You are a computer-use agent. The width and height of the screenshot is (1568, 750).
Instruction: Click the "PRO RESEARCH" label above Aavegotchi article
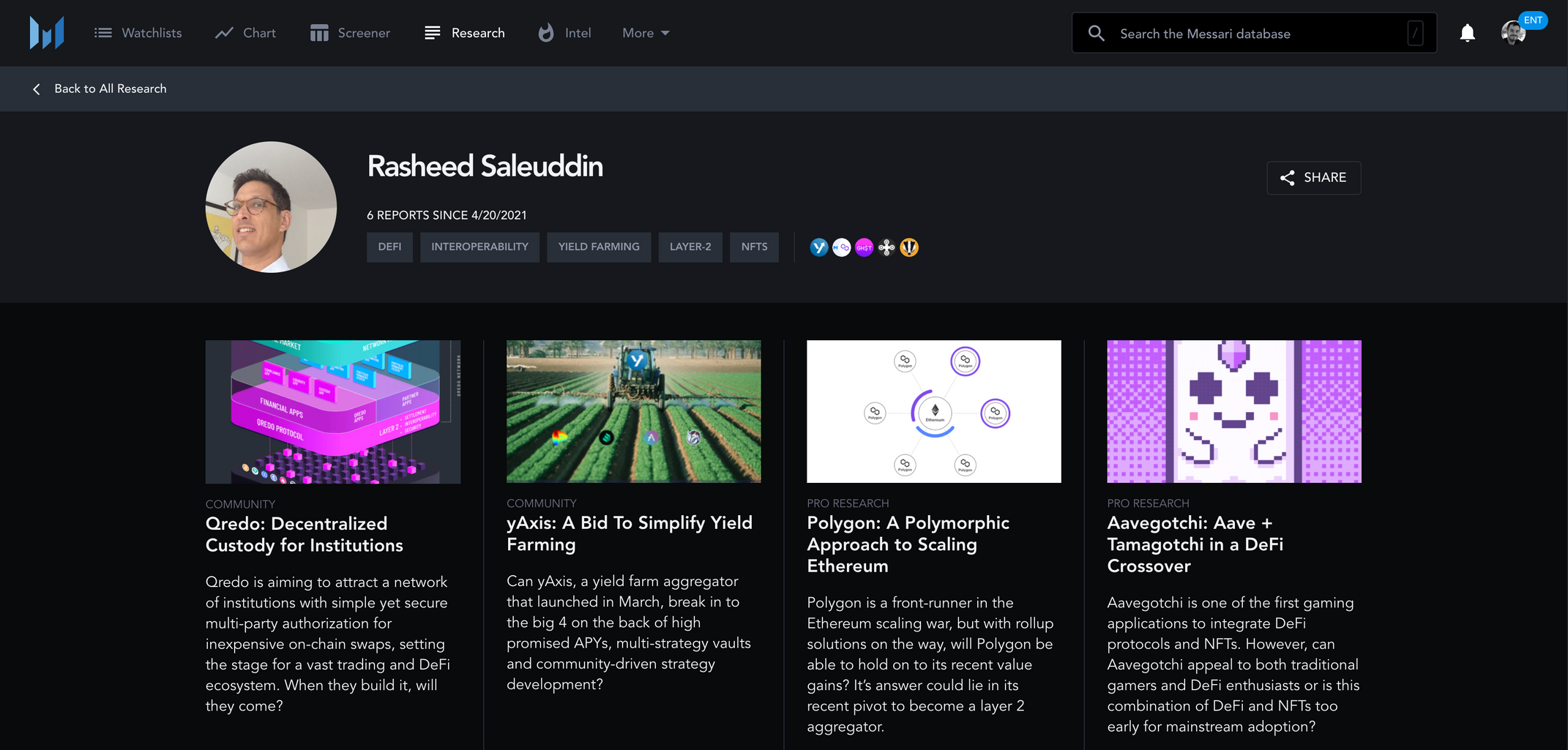tap(1148, 503)
